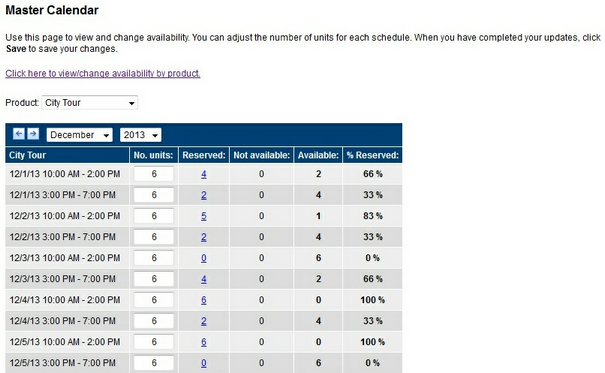This screenshot has height=373, width=605.
Task: Edit units field for 12/1/13 10:00 AM
Action: click(154, 174)
